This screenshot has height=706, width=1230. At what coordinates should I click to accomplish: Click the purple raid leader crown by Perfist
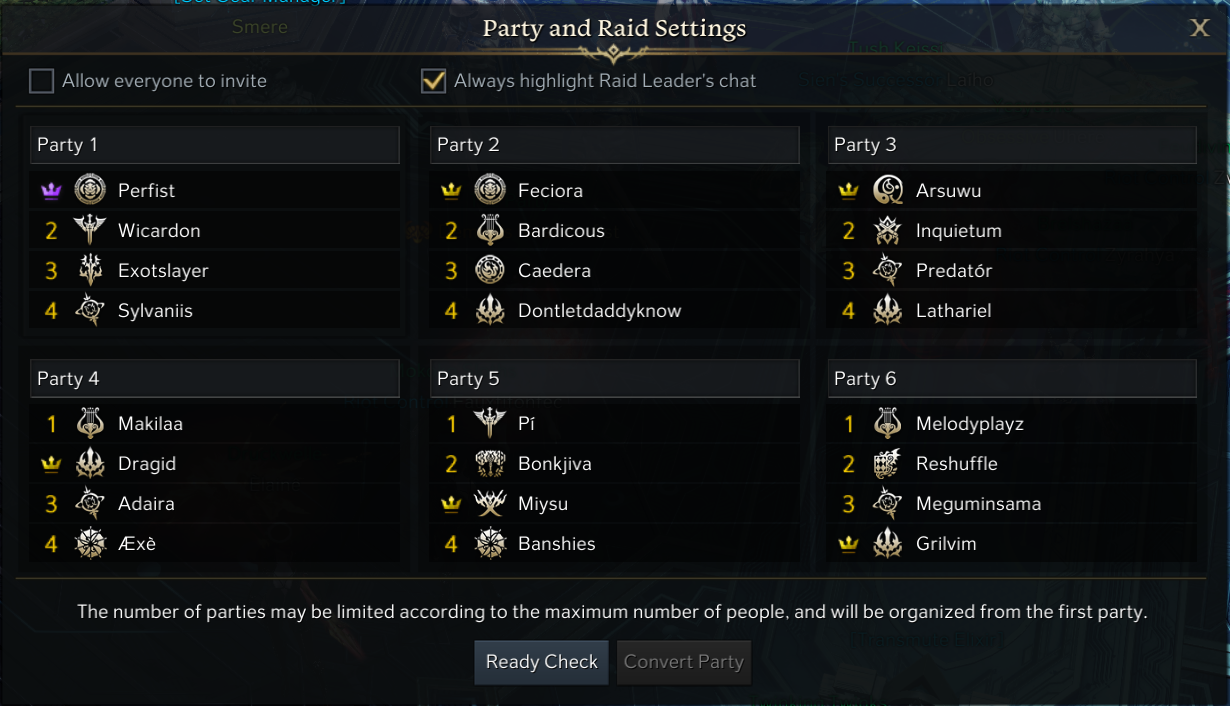pos(51,191)
